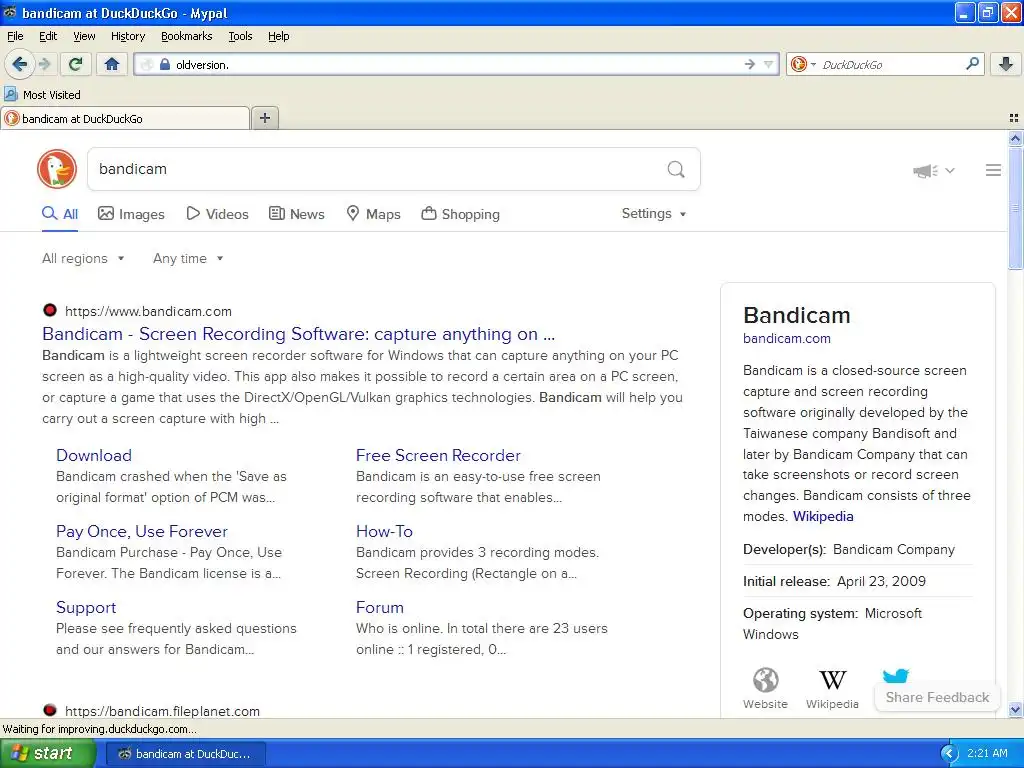Click the 2:21 AM taskbar clock
The image size is (1024, 768).
coord(987,753)
